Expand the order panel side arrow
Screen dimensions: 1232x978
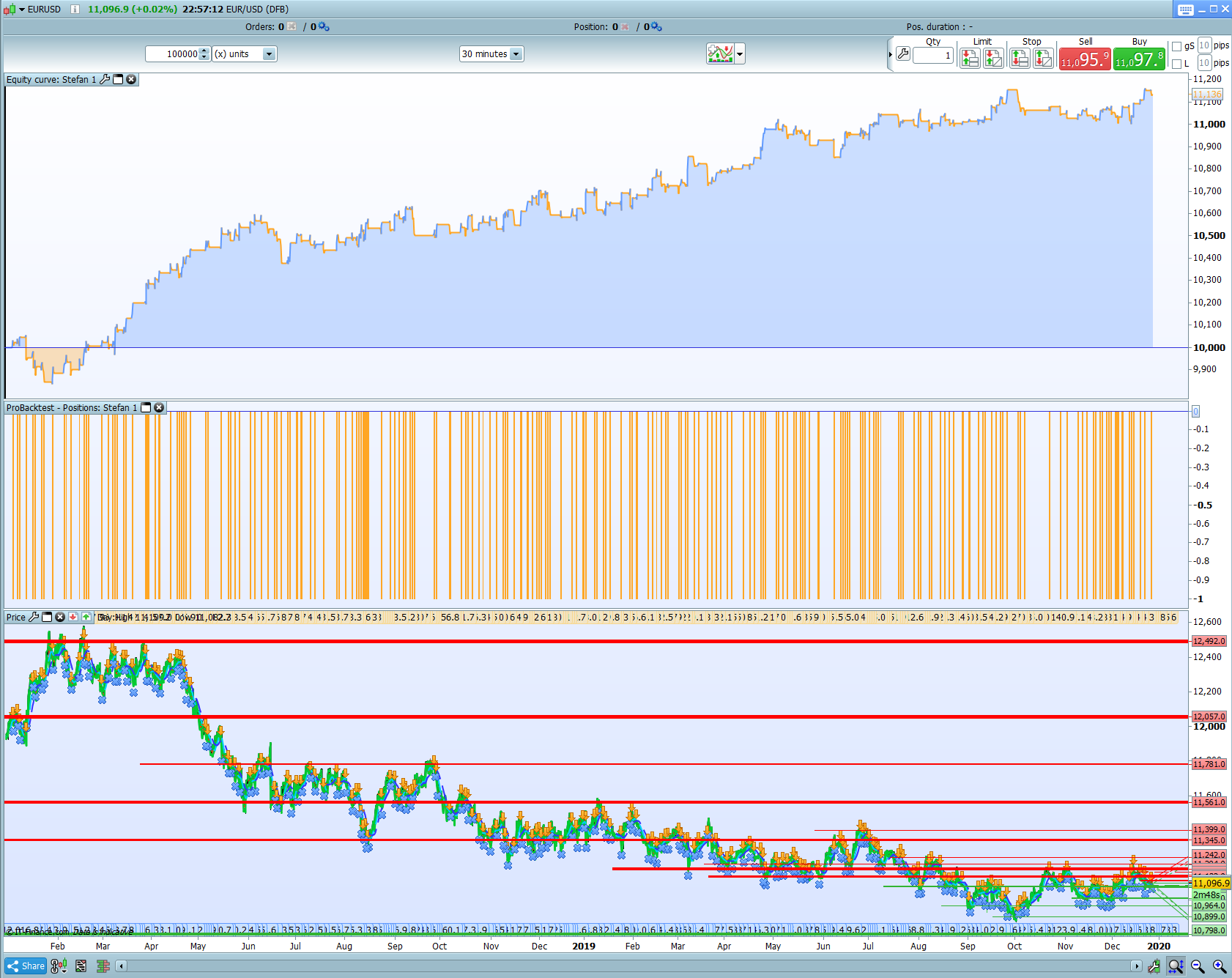point(890,54)
